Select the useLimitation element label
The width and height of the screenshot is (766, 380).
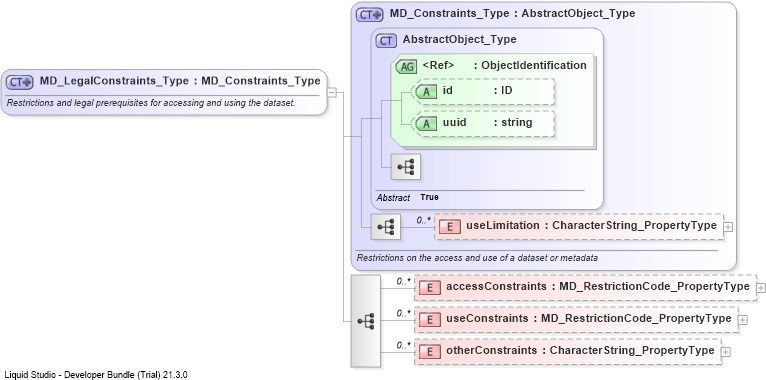[591, 226]
